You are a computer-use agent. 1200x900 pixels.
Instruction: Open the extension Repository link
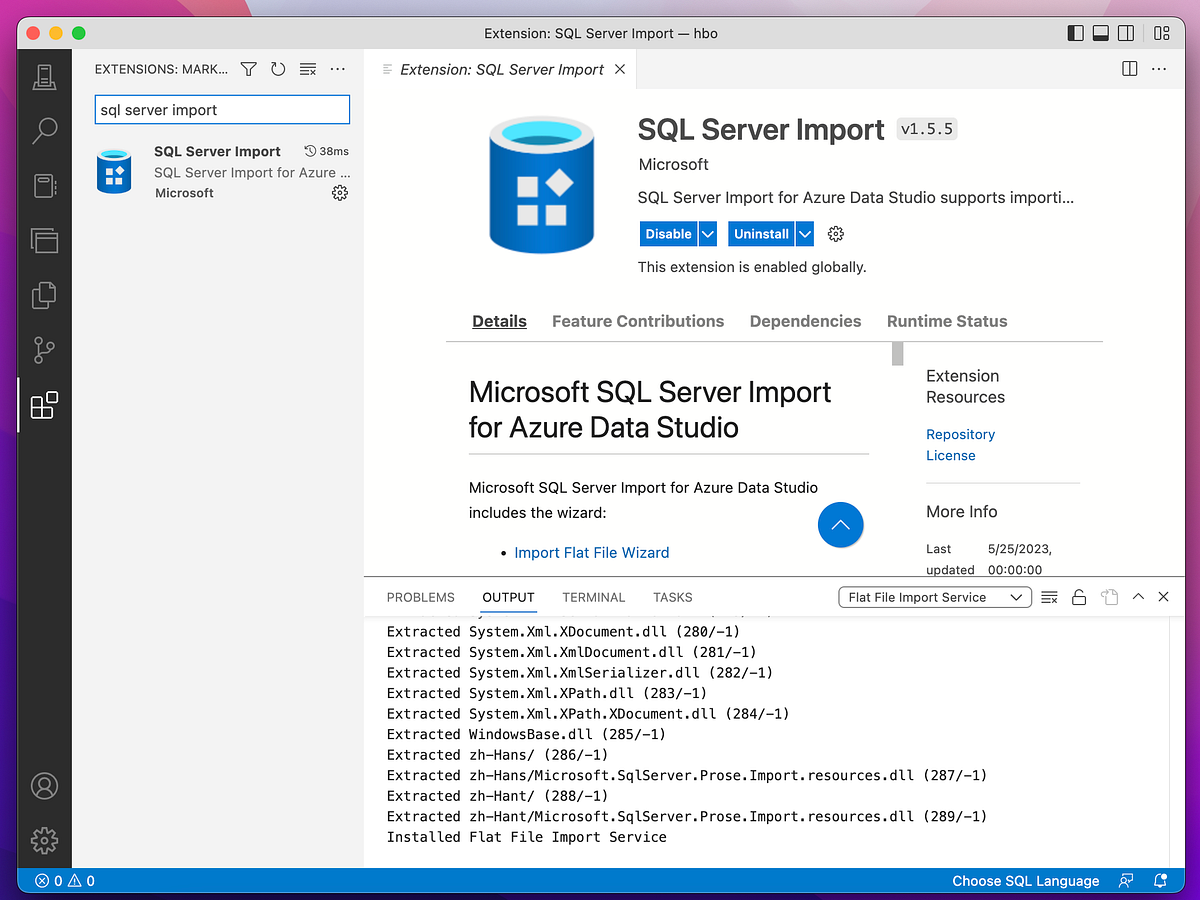click(x=960, y=434)
